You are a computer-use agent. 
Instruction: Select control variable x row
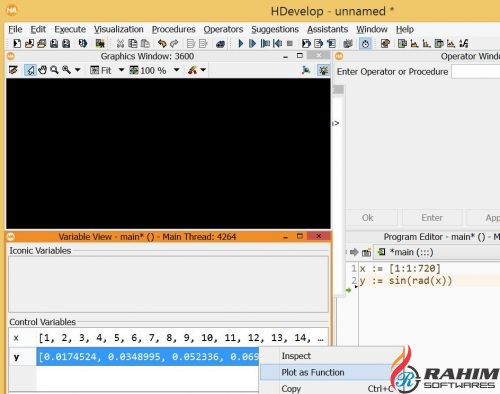168,338
